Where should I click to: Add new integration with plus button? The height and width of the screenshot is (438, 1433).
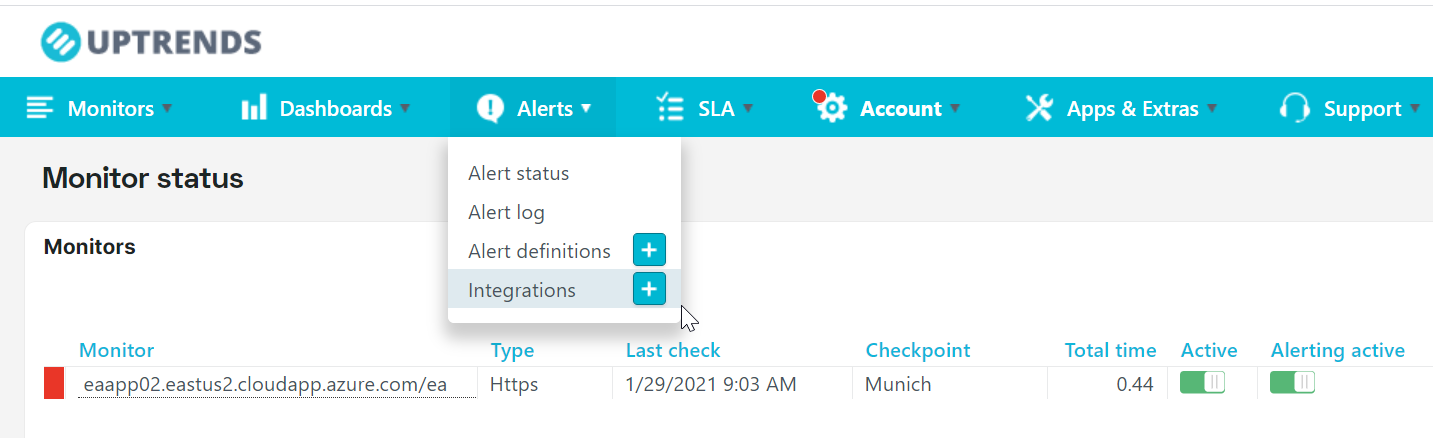click(649, 289)
